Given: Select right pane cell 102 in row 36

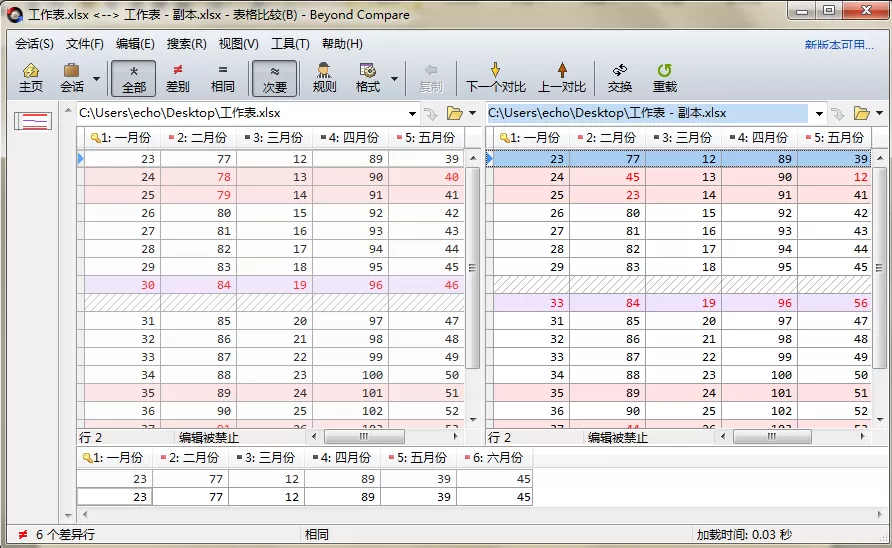Looking at the screenshot, I should [x=759, y=411].
